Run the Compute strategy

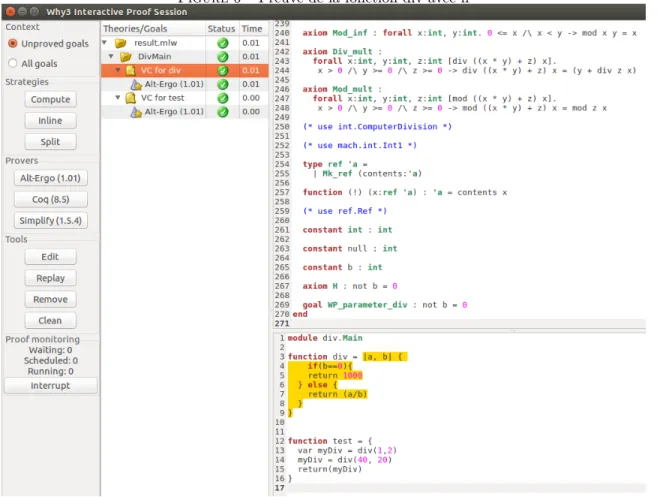(50, 99)
